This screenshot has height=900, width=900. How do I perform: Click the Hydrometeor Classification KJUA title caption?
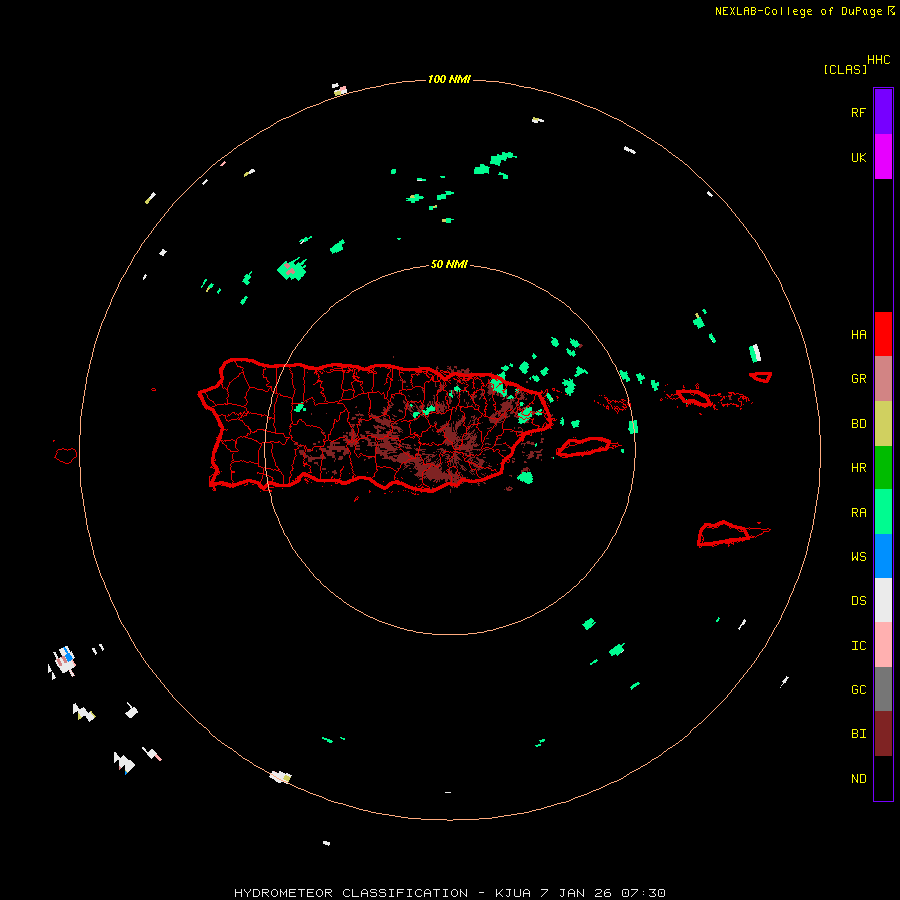click(x=450, y=893)
